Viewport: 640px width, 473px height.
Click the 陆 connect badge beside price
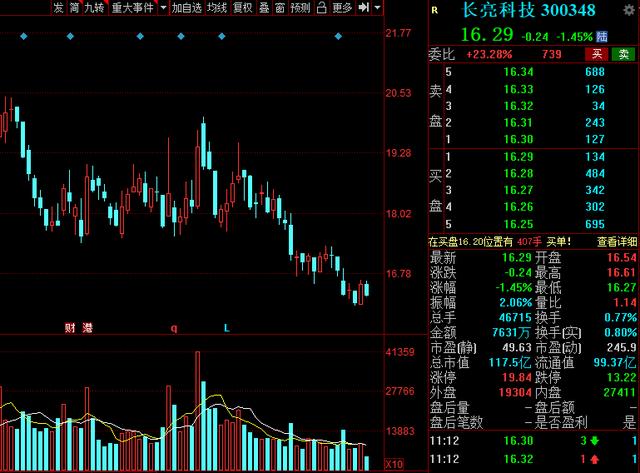[x=602, y=34]
